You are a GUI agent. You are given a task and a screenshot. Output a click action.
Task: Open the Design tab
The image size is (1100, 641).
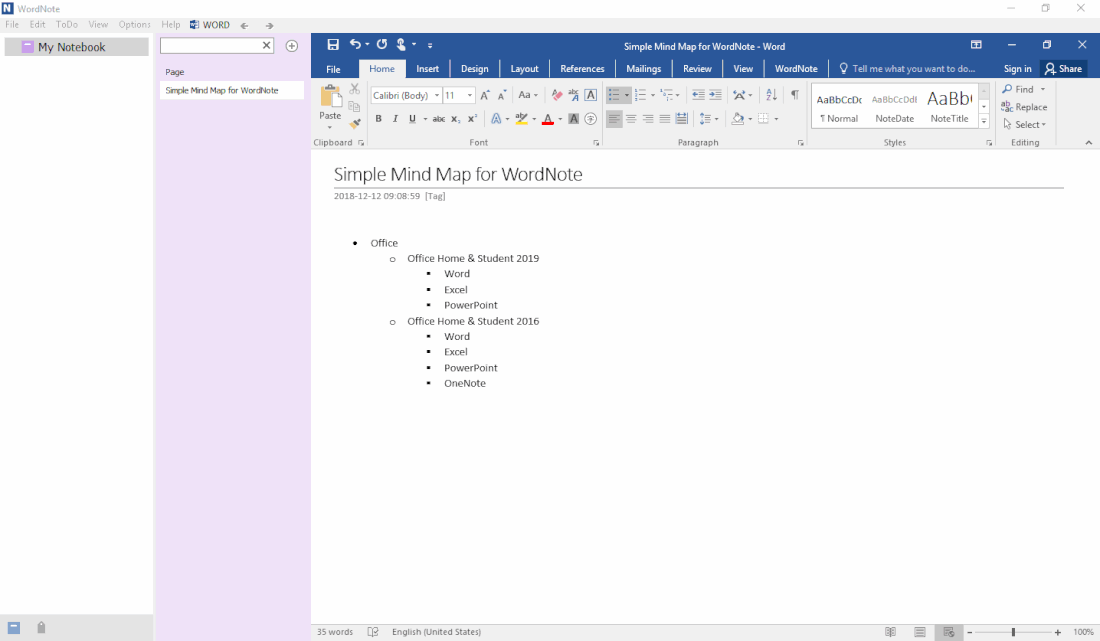474,69
